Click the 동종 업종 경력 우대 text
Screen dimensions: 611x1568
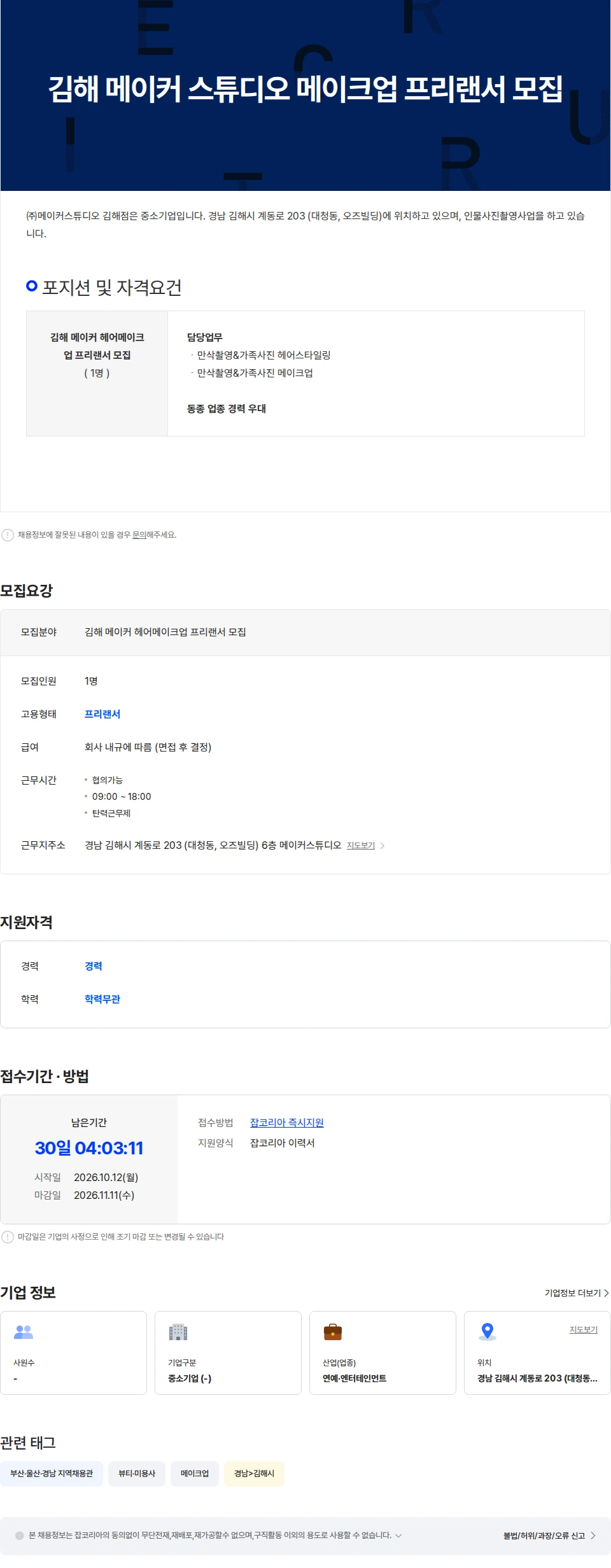[x=227, y=409]
